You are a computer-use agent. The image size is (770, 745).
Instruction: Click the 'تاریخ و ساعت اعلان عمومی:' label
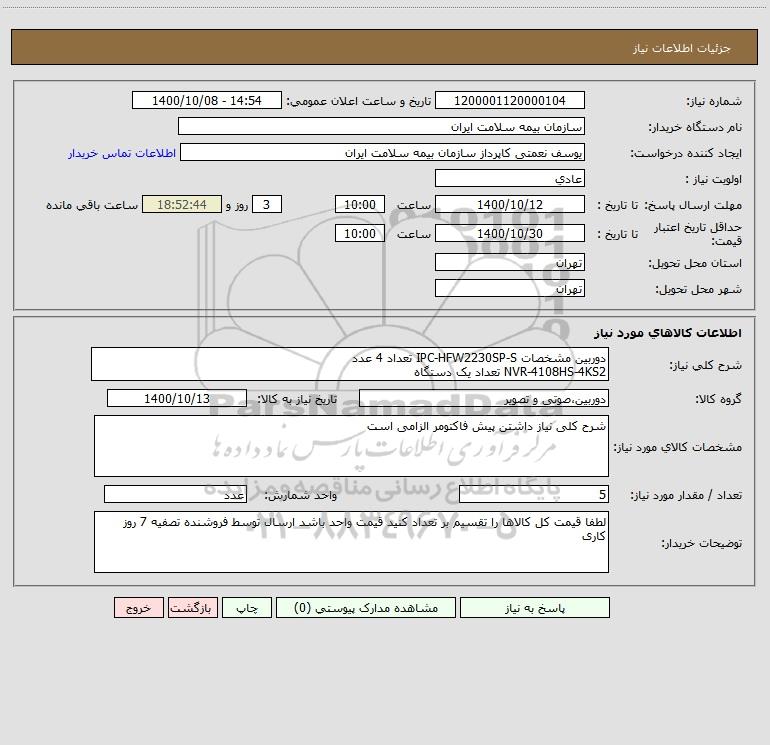(x=358, y=101)
